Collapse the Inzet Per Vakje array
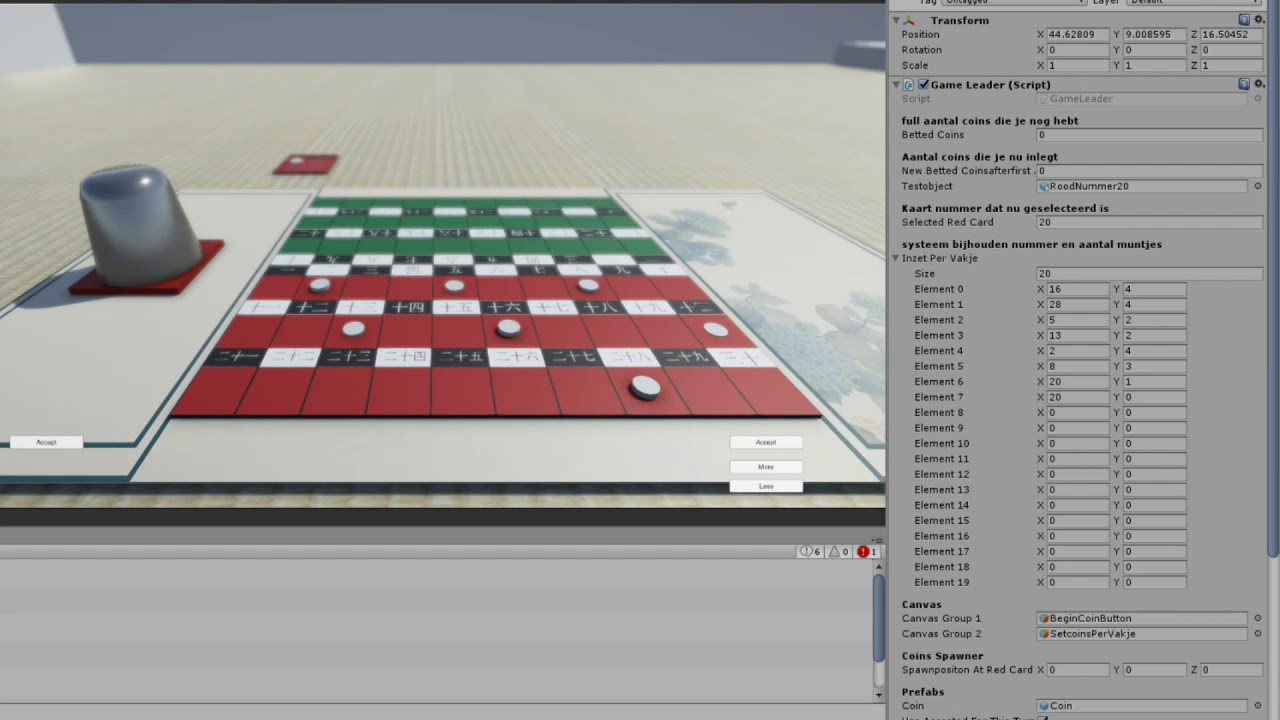The image size is (1280, 720). [x=896, y=258]
